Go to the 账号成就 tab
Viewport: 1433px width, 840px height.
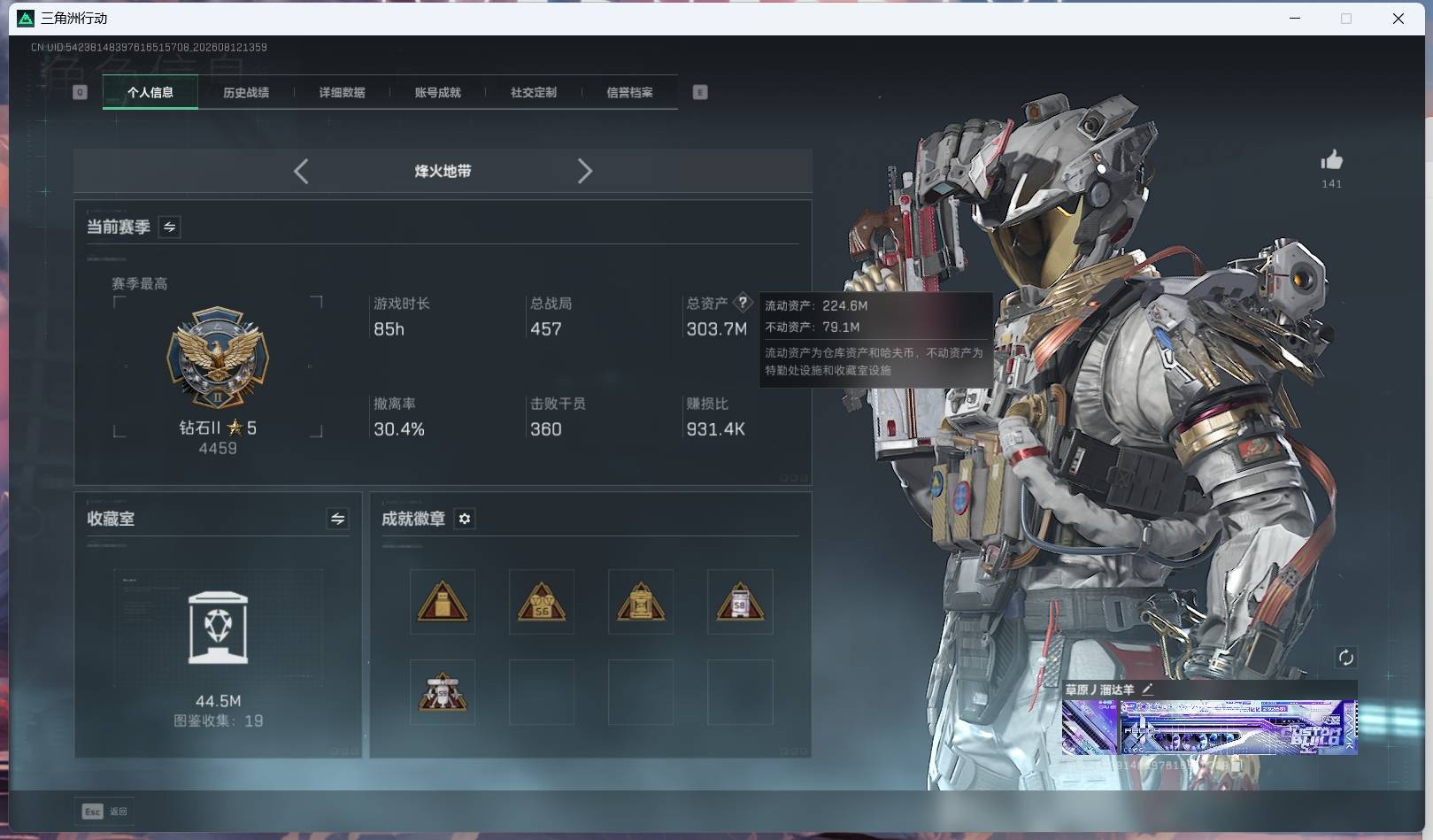(437, 92)
